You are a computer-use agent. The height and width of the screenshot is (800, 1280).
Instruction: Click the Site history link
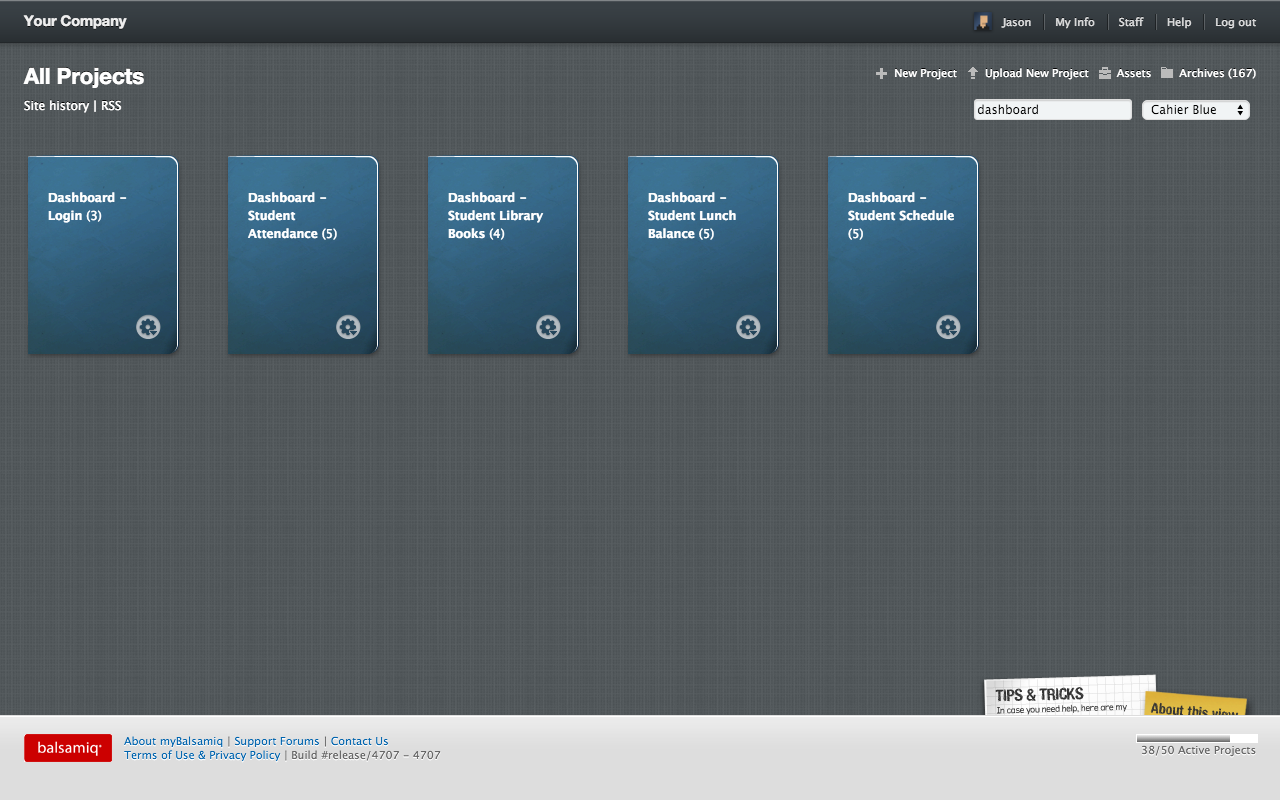[56, 105]
